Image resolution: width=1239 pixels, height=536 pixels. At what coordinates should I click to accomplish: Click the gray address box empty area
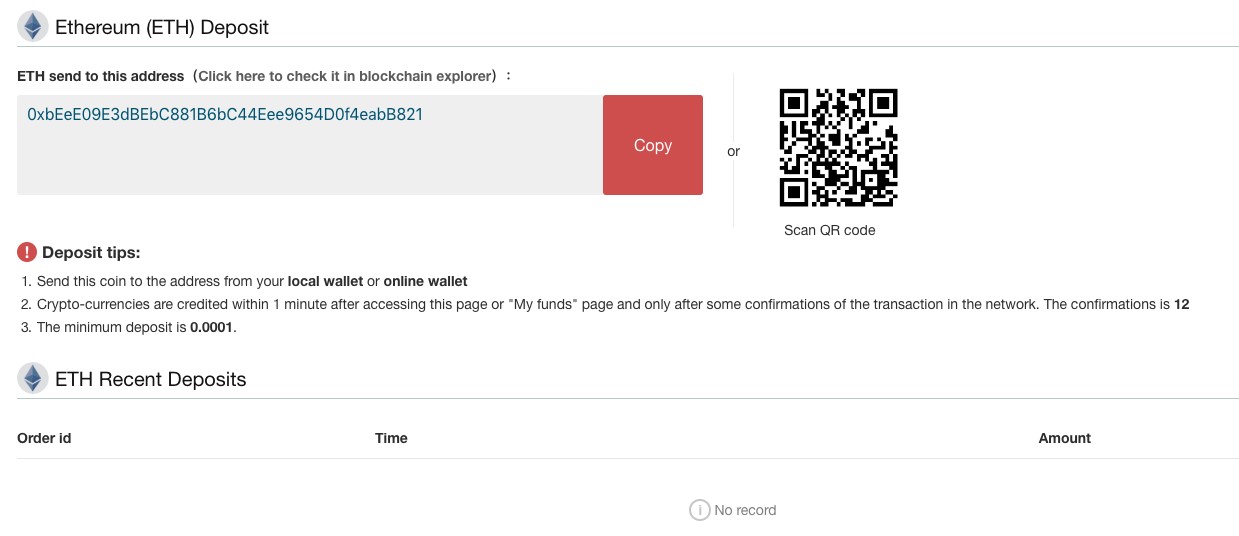(310, 162)
